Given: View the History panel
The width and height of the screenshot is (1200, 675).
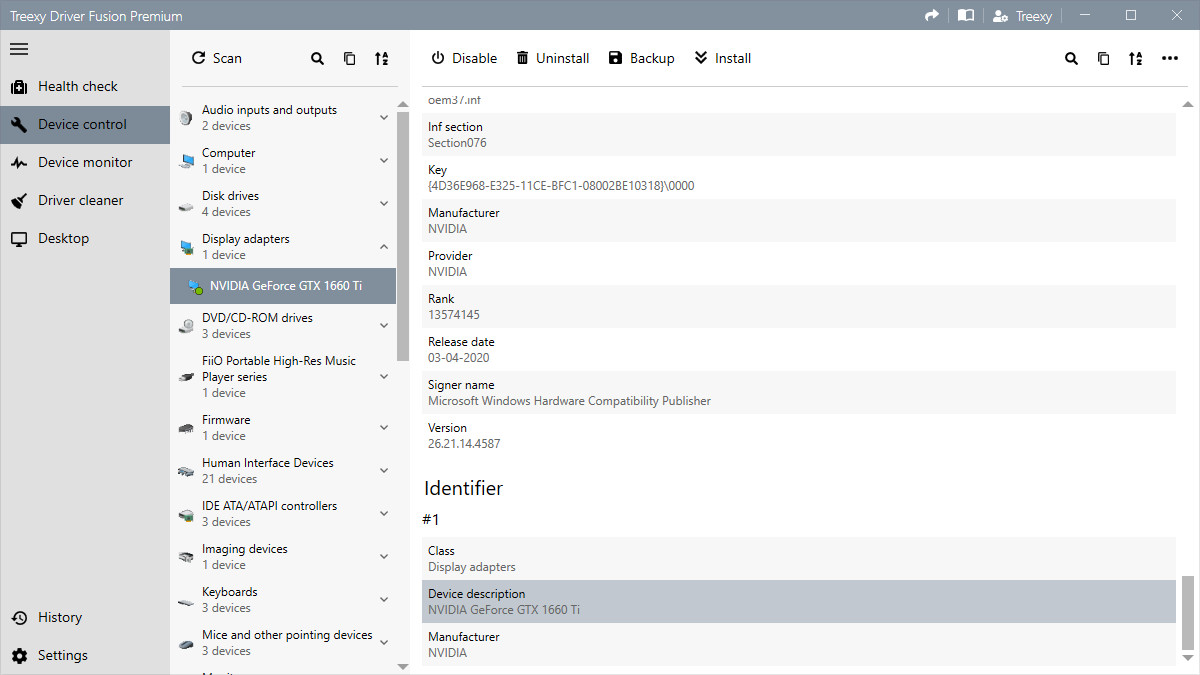Looking at the screenshot, I should 59,617.
